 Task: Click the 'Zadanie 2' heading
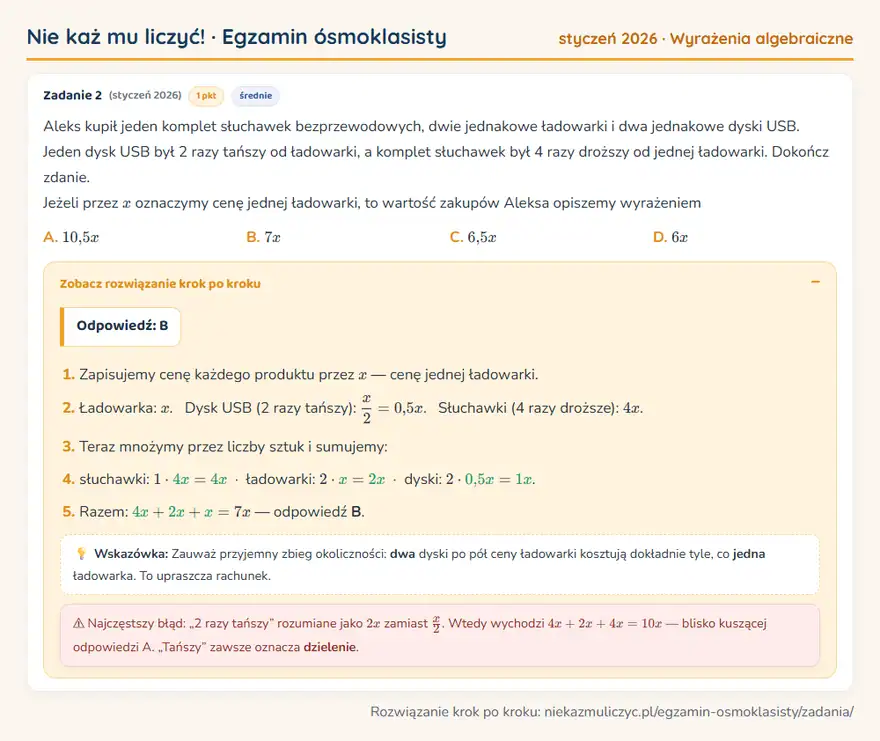point(72,95)
